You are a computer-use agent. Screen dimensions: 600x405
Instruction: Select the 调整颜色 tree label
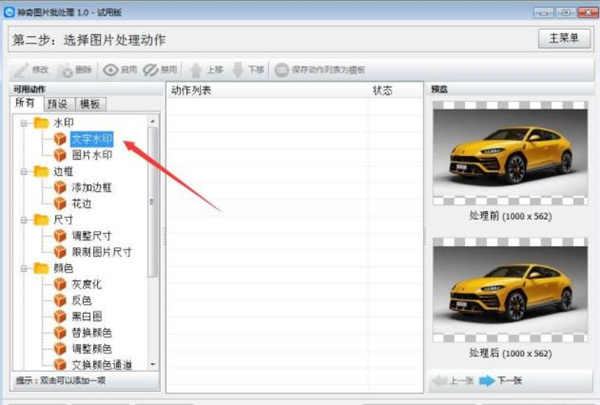92,349
